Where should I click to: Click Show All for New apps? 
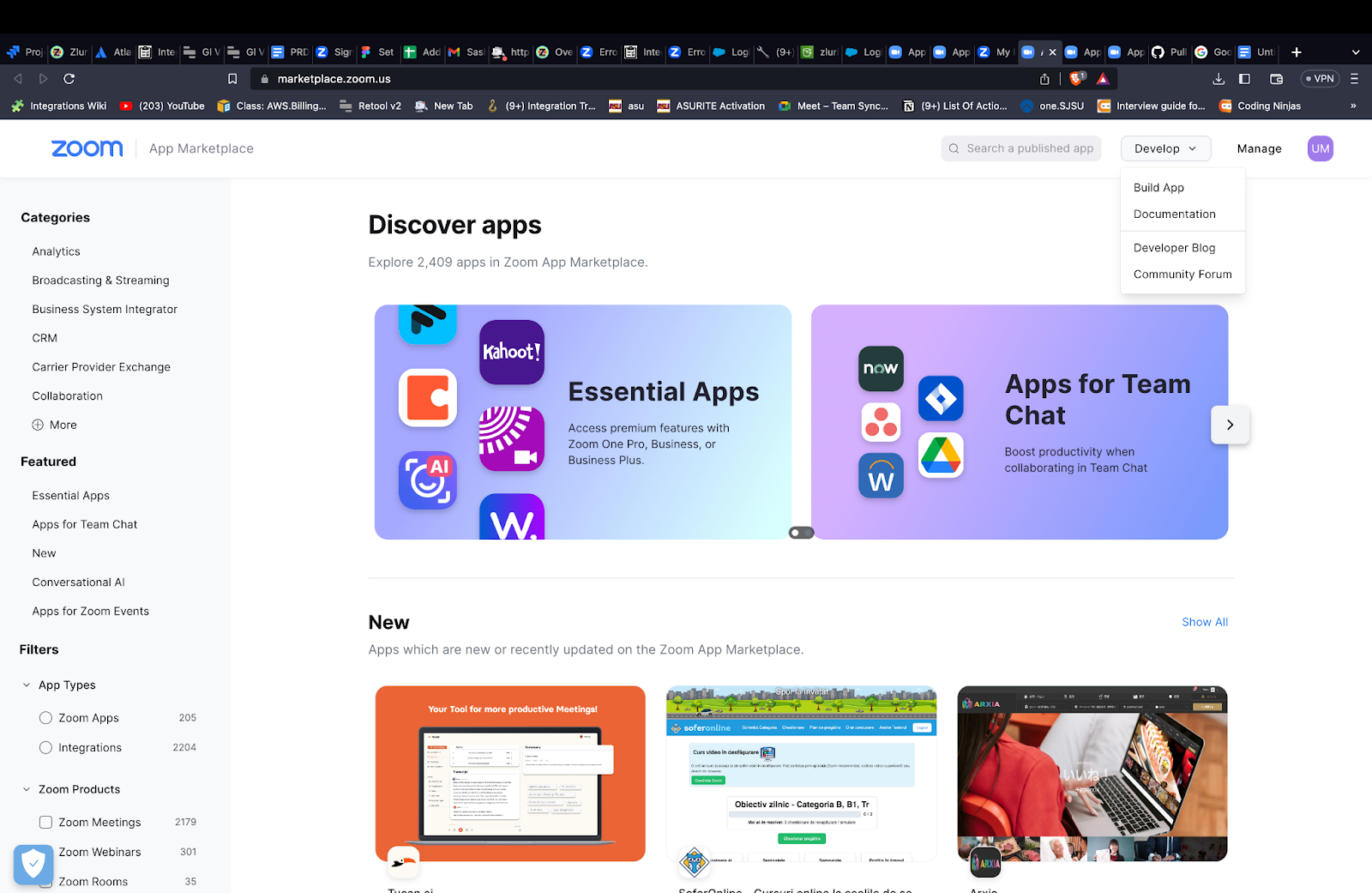click(x=1205, y=622)
